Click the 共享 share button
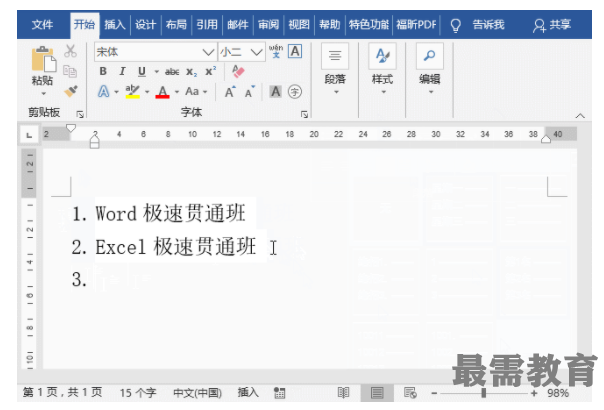604x410 pixels. point(552,25)
